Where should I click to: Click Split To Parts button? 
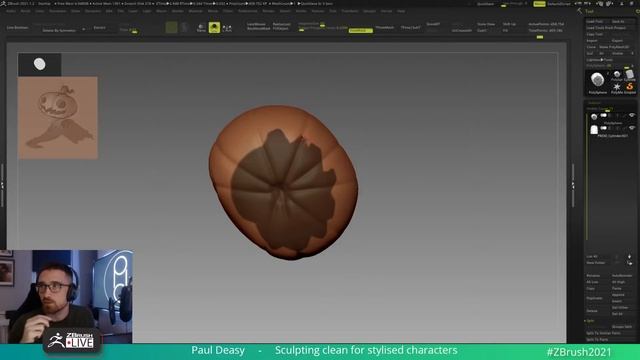pyautogui.click(x=597, y=339)
